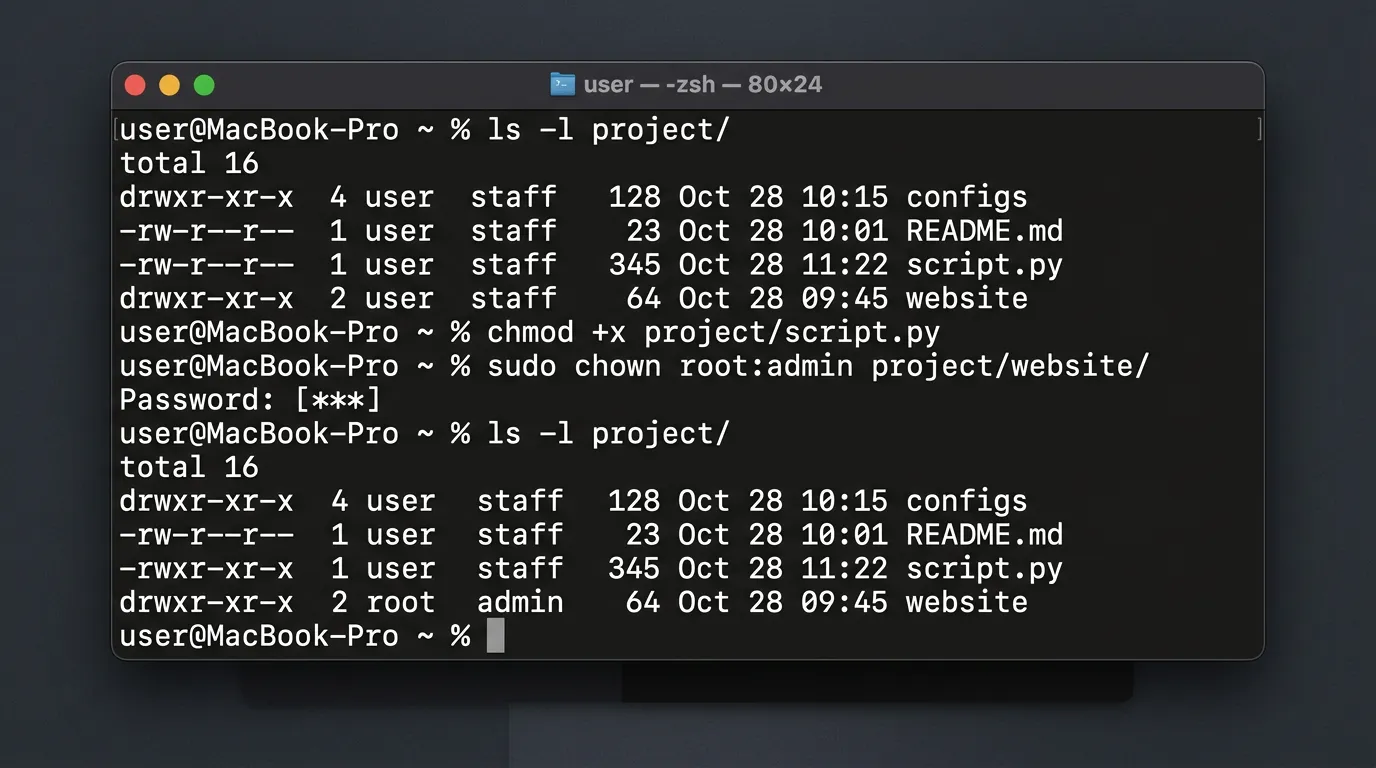The width and height of the screenshot is (1376, 768).
Task: Click the green full-screen window button
Action: [x=204, y=86]
